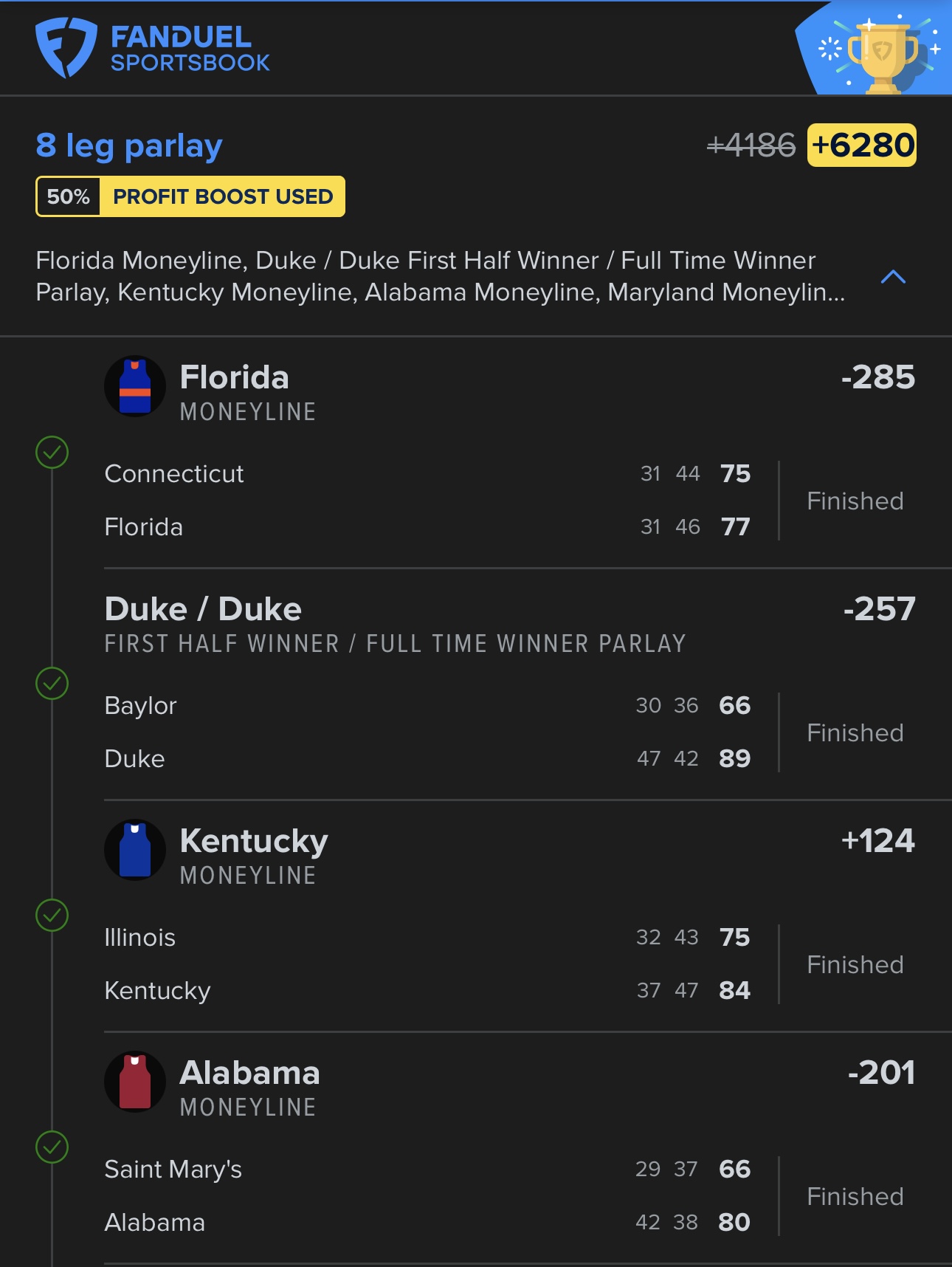Click the Kentucky +124 odds
The width and height of the screenshot is (952, 1267).
coord(877,841)
